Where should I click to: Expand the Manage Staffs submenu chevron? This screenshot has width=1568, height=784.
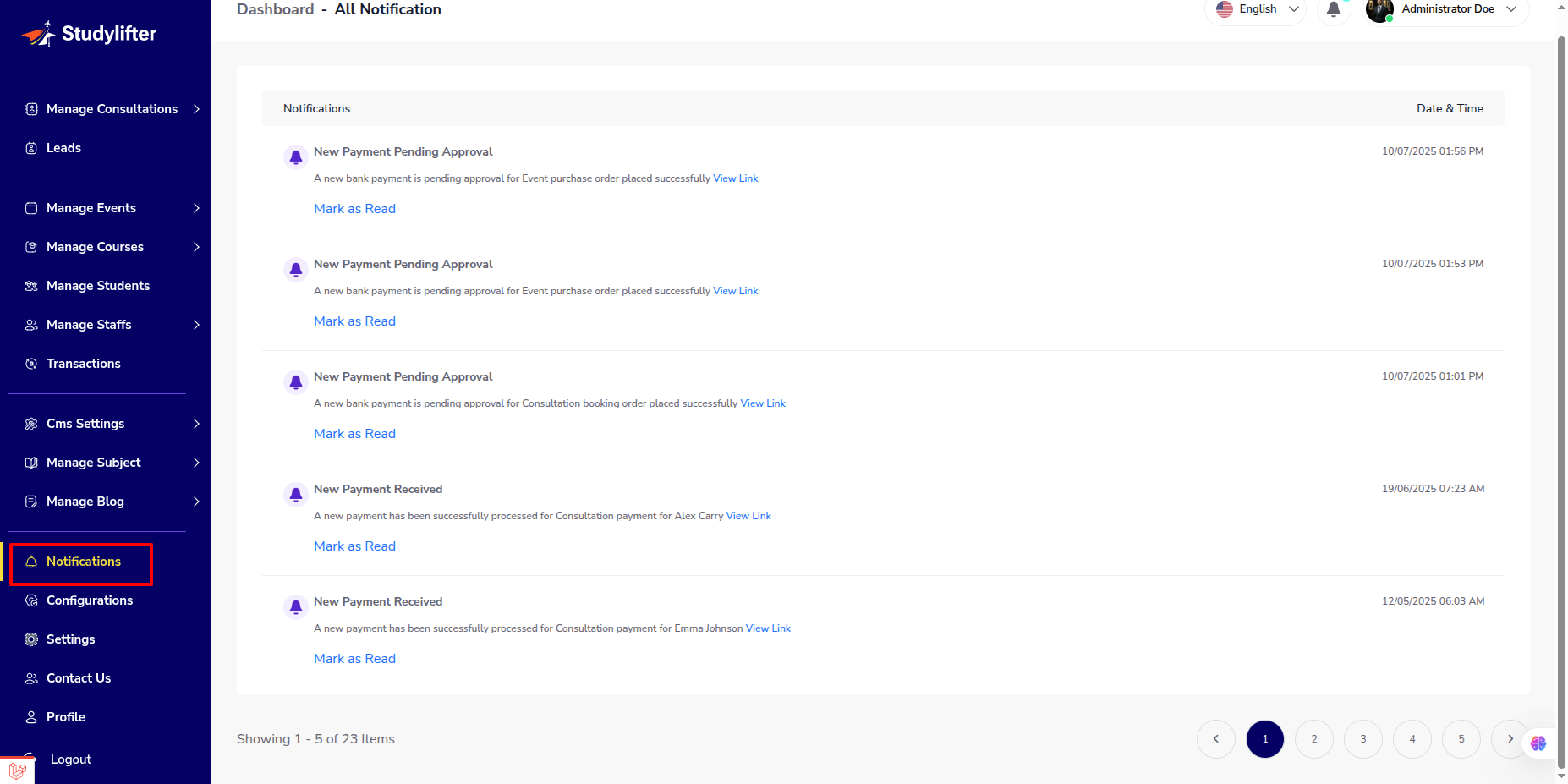(196, 325)
